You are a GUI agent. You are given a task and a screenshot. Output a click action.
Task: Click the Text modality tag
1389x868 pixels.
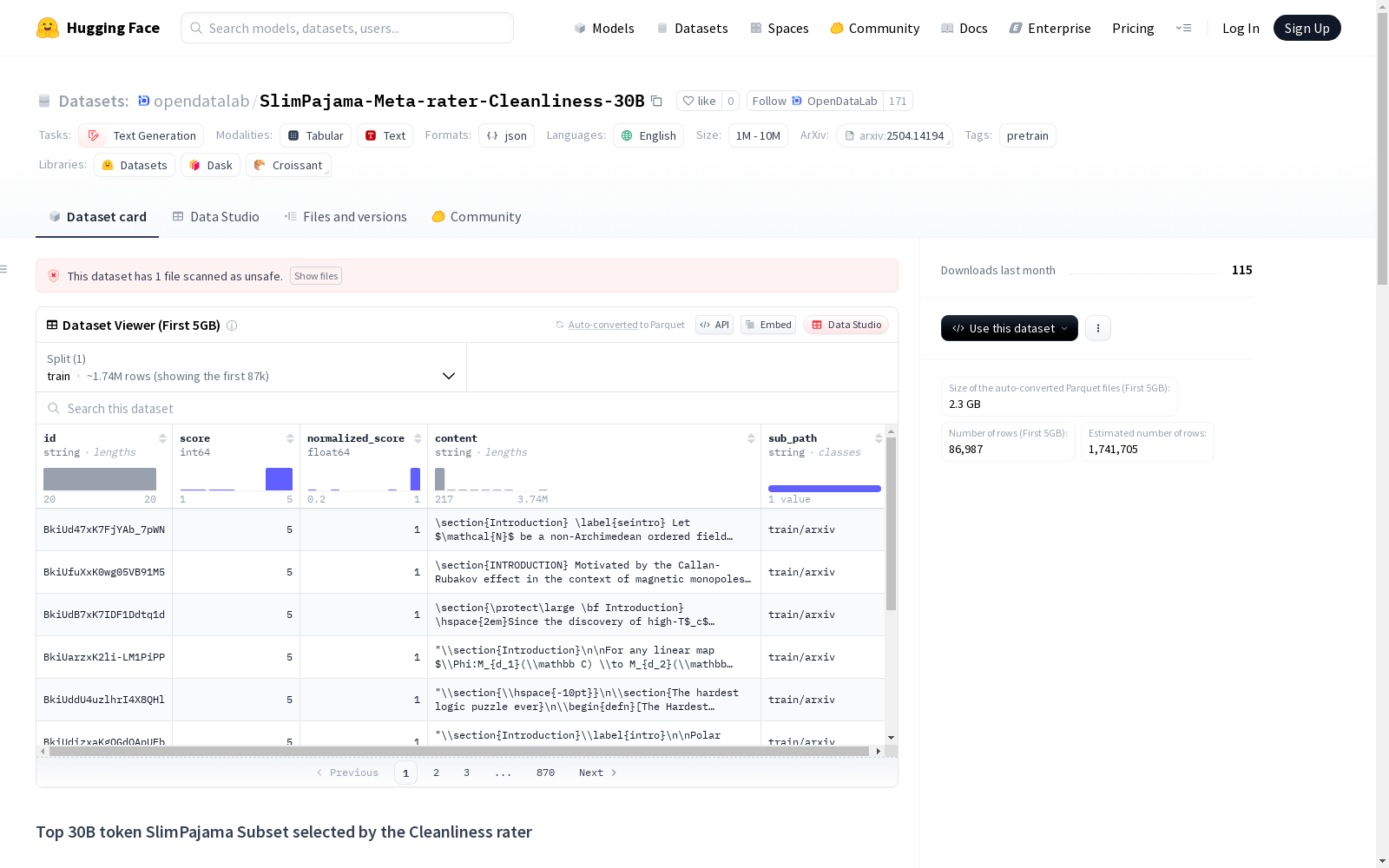(x=385, y=135)
